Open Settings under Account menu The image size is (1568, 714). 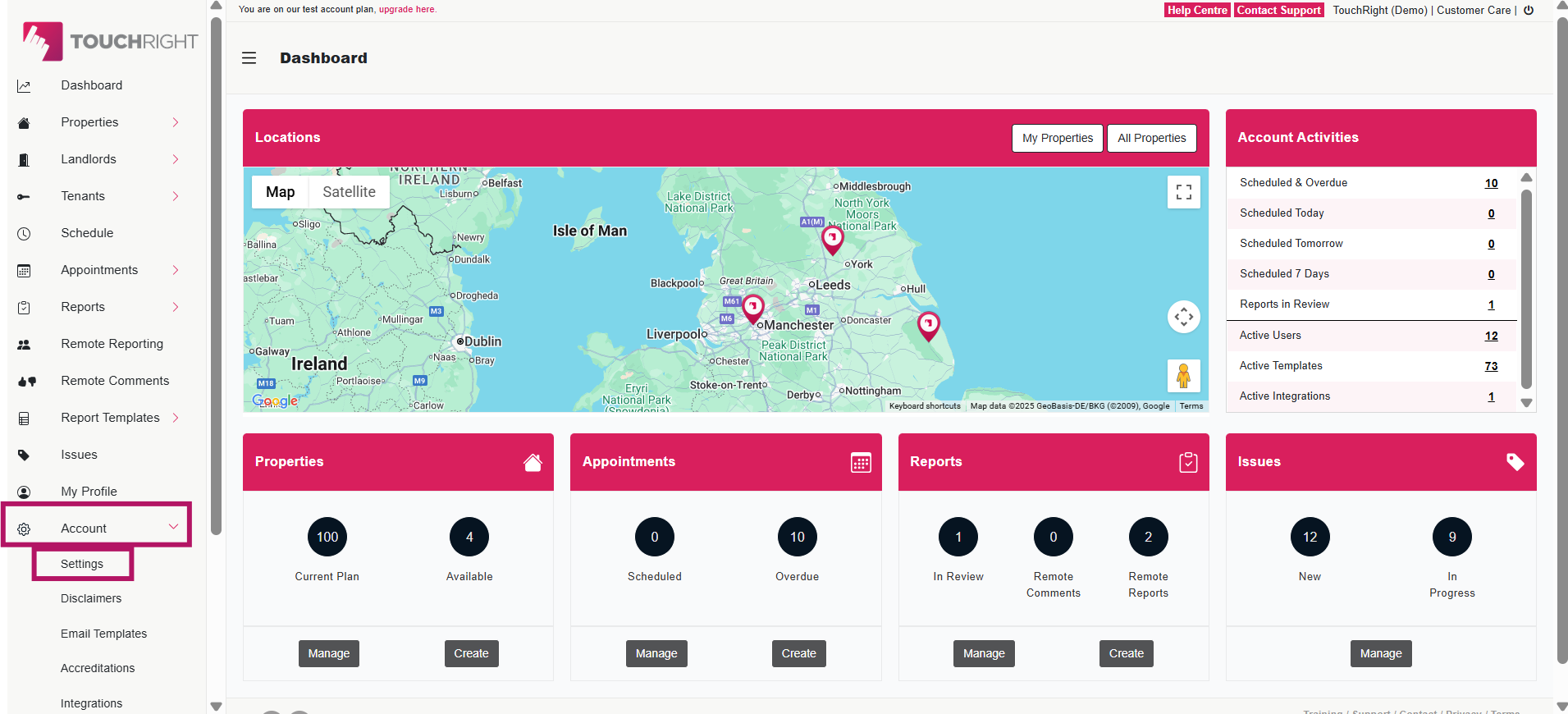pos(82,564)
